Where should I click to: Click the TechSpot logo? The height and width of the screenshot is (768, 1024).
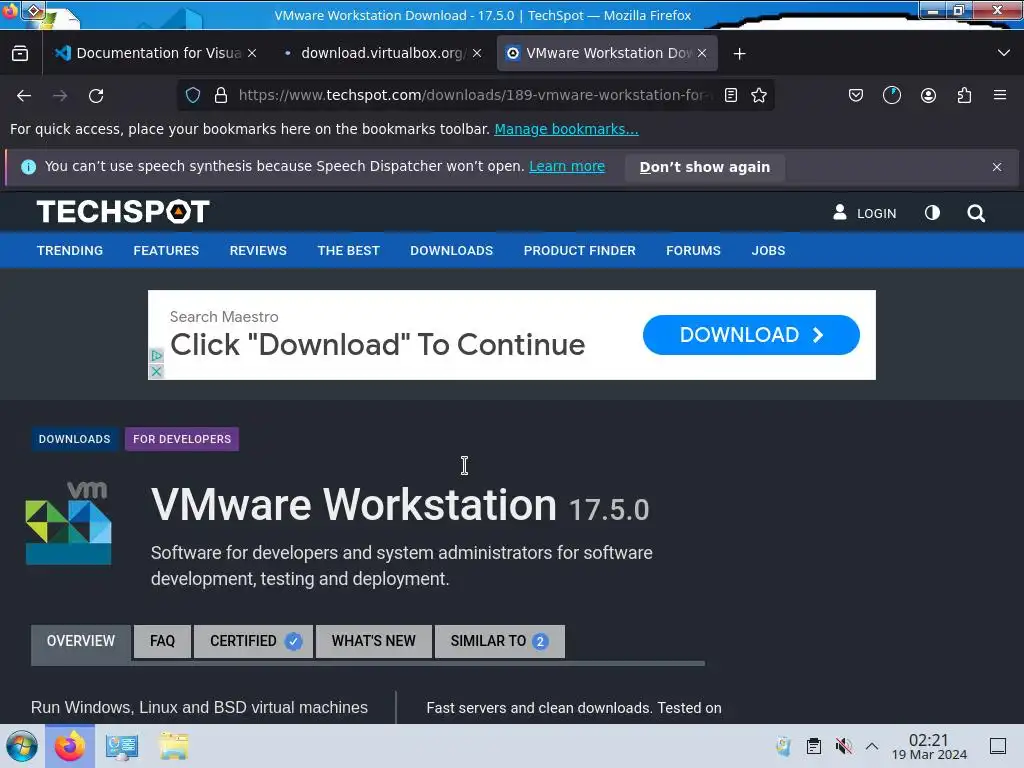point(123,212)
